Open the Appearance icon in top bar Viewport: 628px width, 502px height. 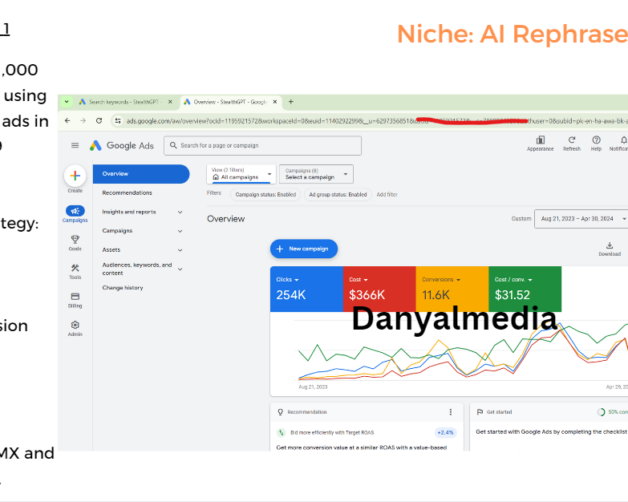coord(540,141)
